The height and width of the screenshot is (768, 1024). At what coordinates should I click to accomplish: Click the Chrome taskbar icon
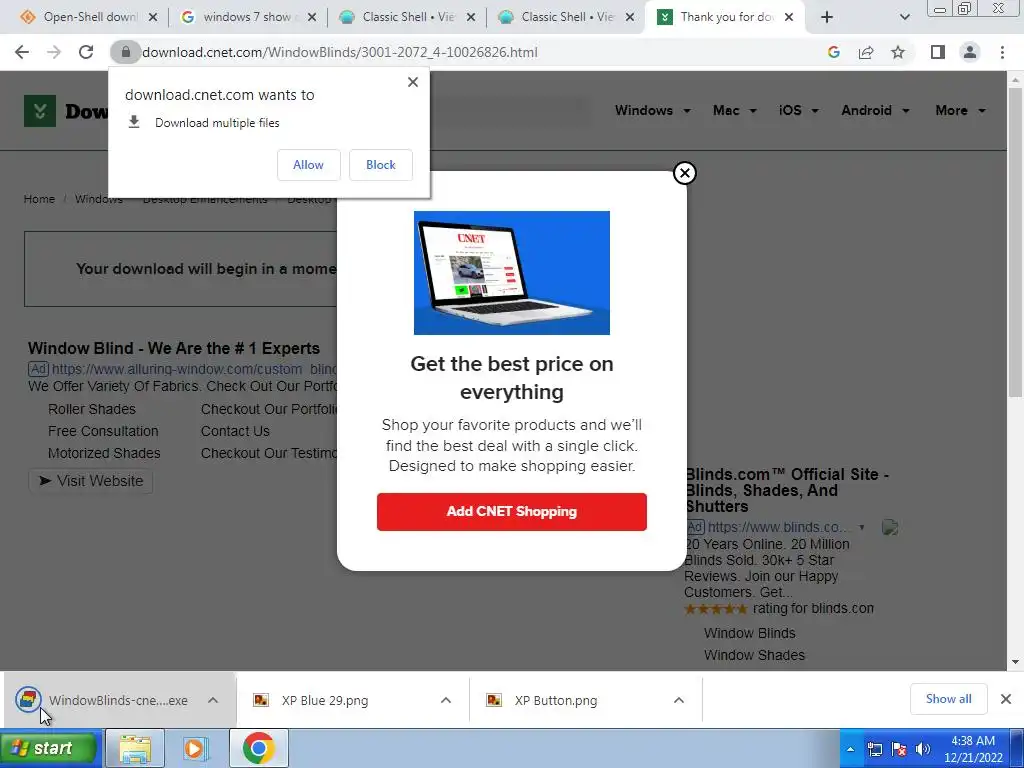(259, 748)
